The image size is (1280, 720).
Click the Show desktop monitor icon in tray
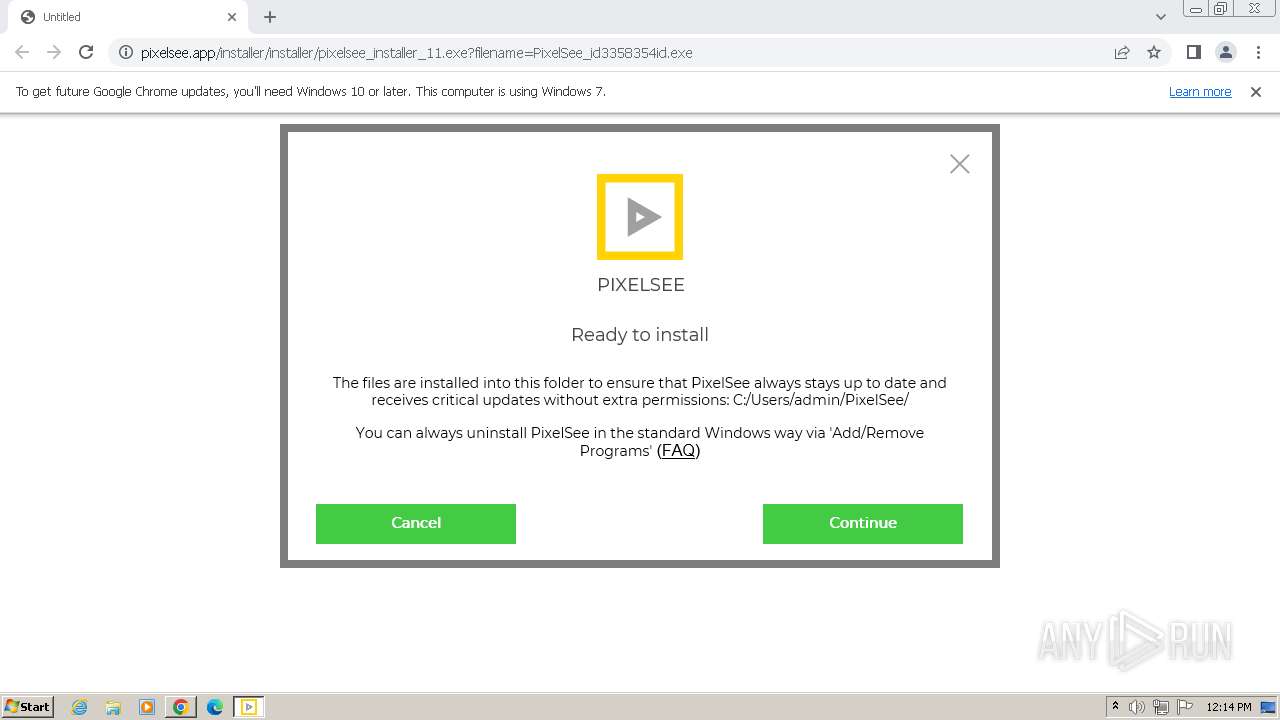[1269, 707]
